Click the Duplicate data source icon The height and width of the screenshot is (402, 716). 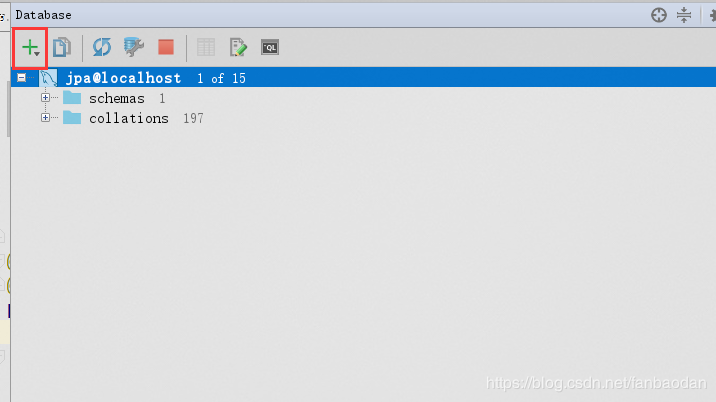62,47
